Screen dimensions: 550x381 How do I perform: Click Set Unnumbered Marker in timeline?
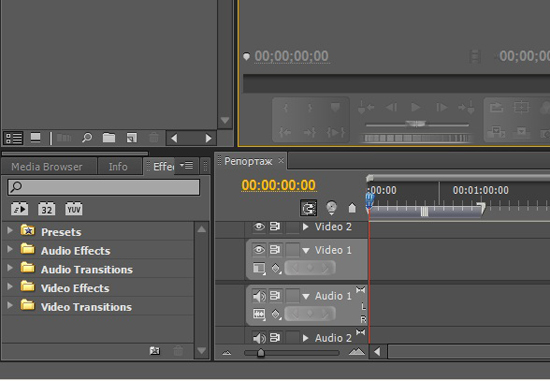(352, 208)
